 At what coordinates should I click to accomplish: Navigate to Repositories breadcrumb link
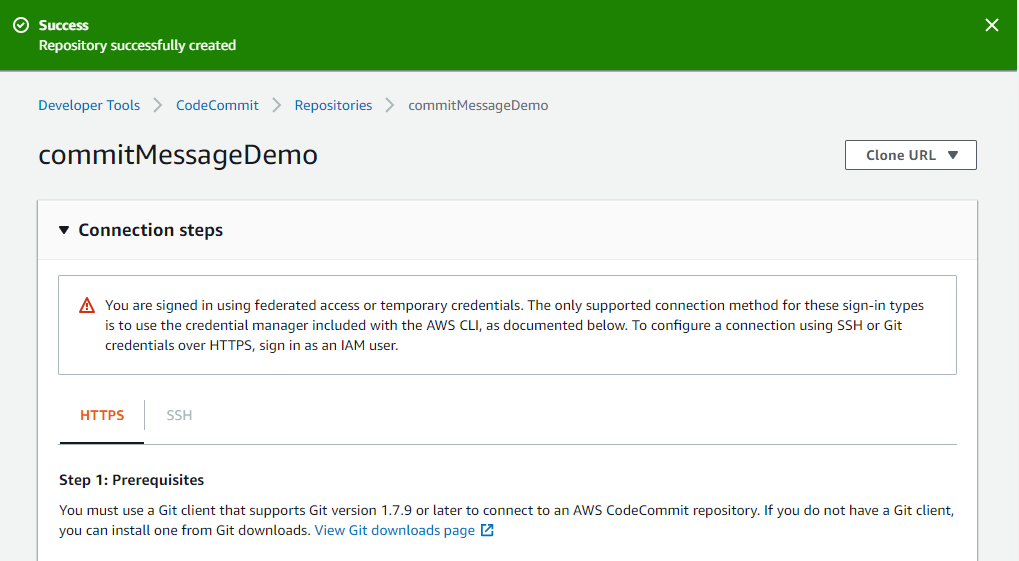[333, 105]
